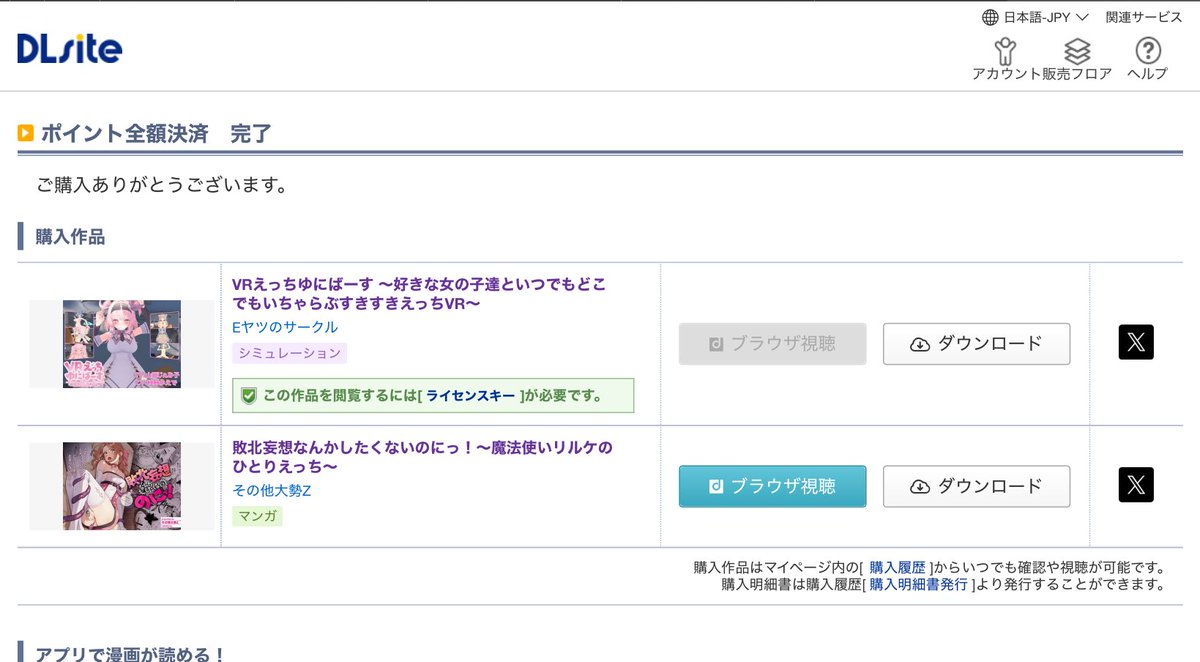Click the アプリで漫画が読める heading

[x=130, y=654]
